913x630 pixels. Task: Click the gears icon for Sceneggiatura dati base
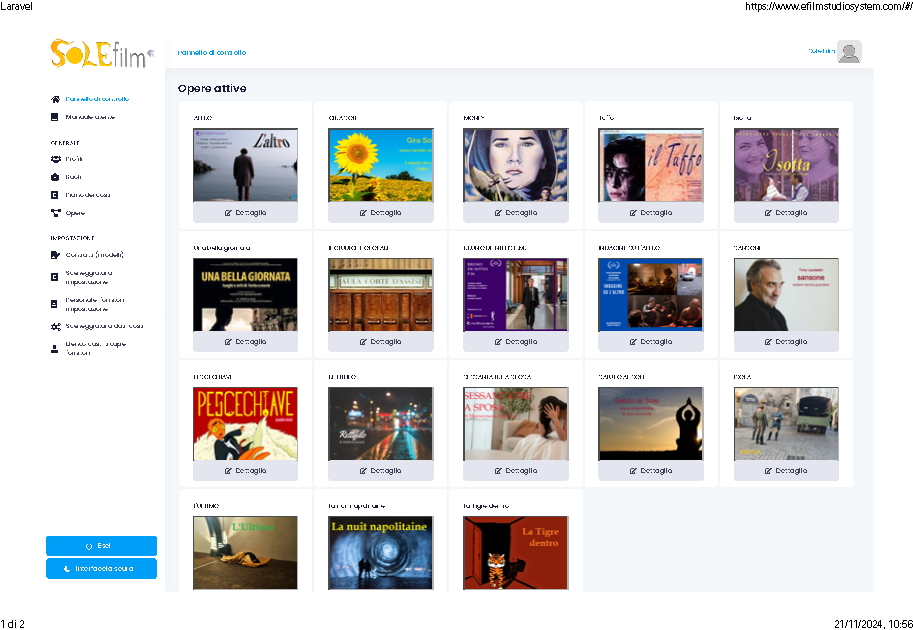click(55, 327)
